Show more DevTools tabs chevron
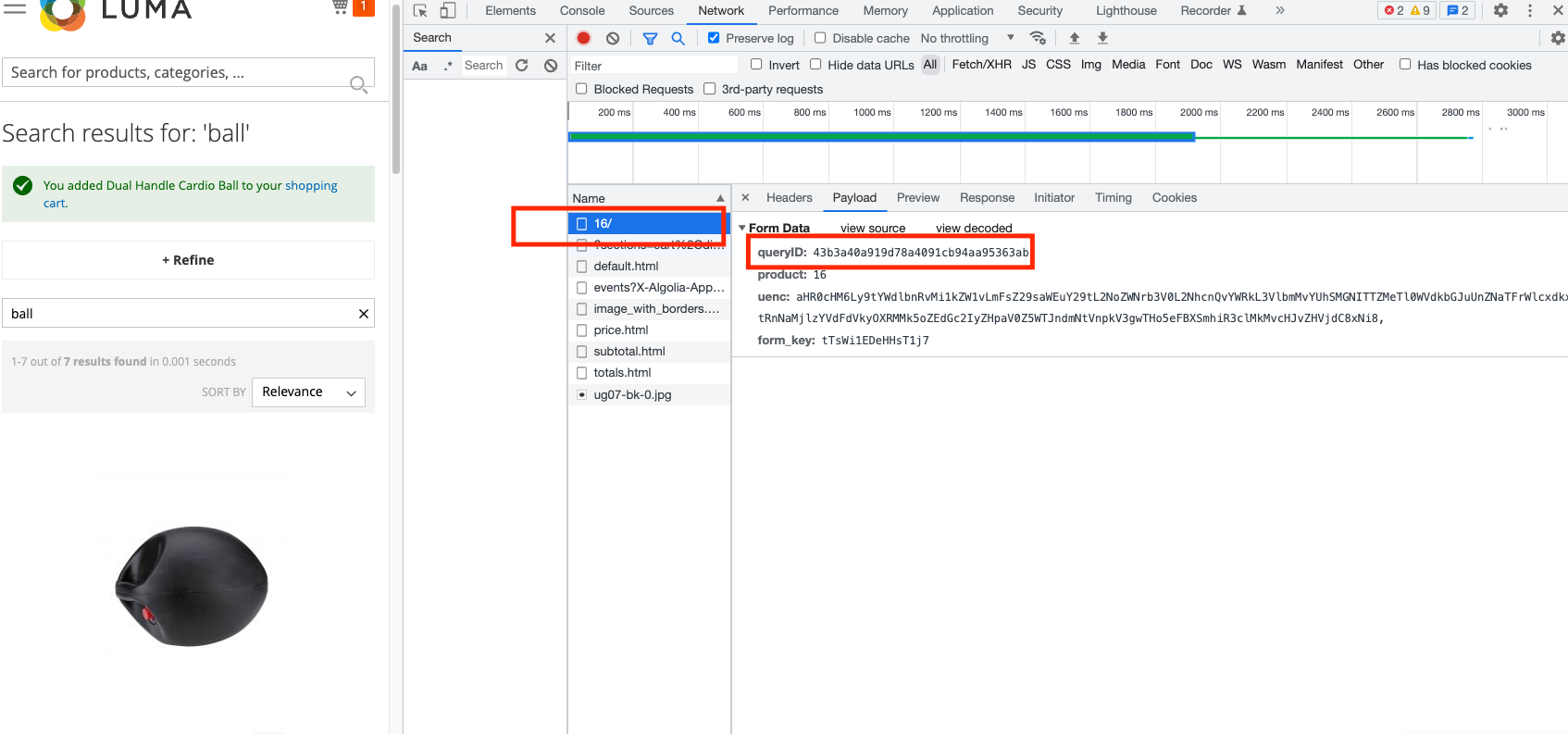This screenshot has width=1568, height=734. point(1280,10)
